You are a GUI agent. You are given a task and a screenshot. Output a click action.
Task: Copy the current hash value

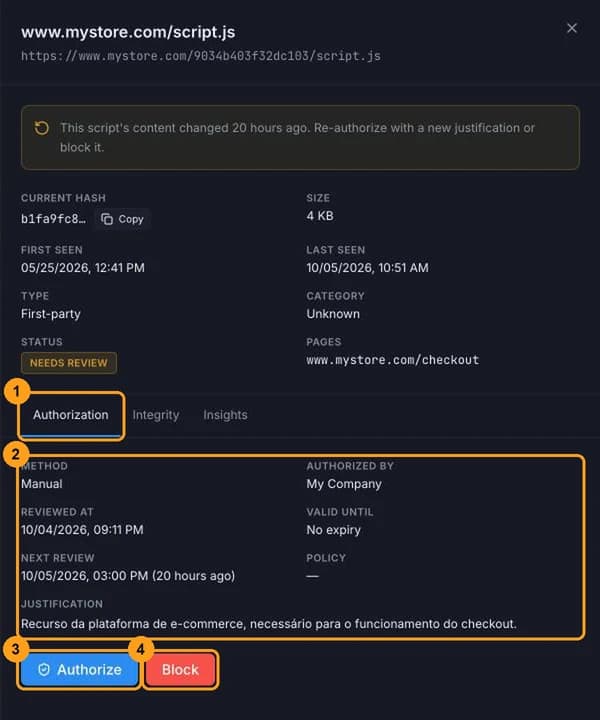122,219
